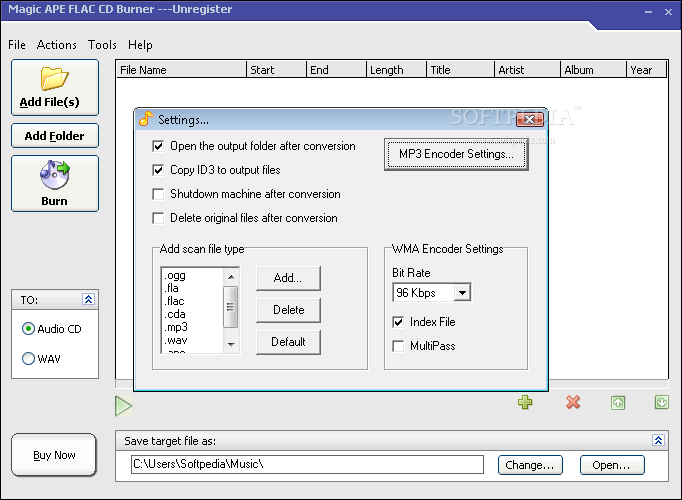This screenshot has width=682, height=500.
Task: Click the move down arrow icon
Action: click(x=662, y=402)
